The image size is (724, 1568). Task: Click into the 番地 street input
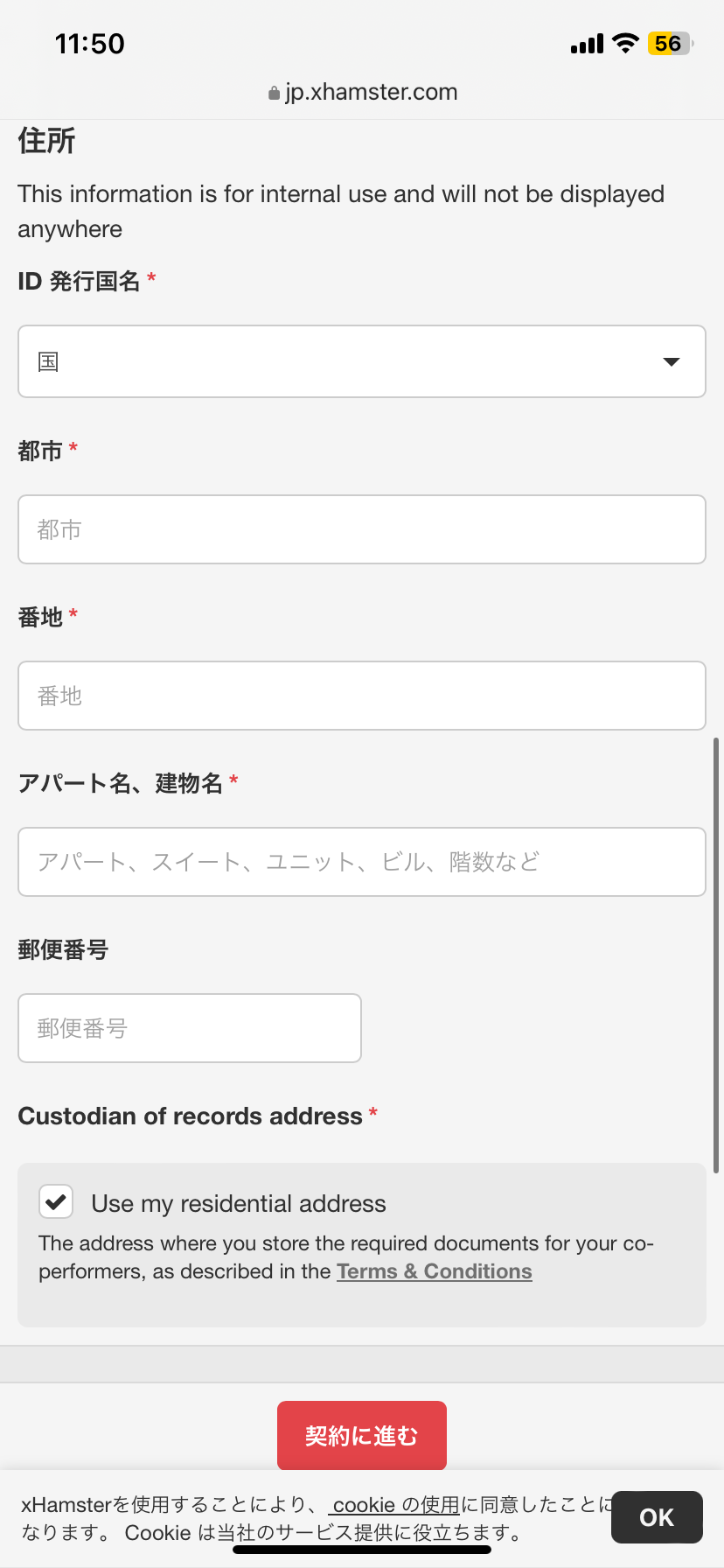(x=362, y=696)
